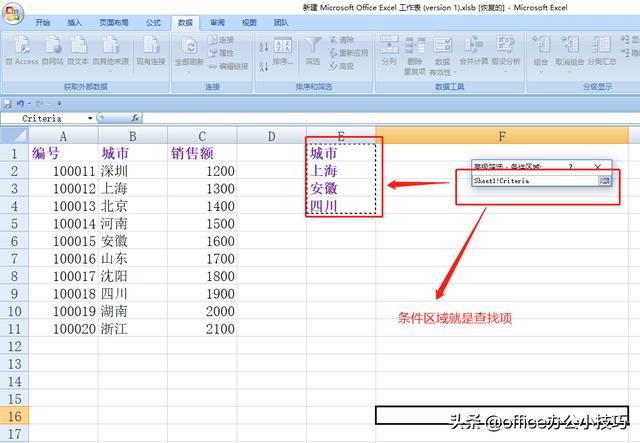Expand the 自其他来源 dropdown
This screenshot has height=443, width=640.
click(110, 71)
